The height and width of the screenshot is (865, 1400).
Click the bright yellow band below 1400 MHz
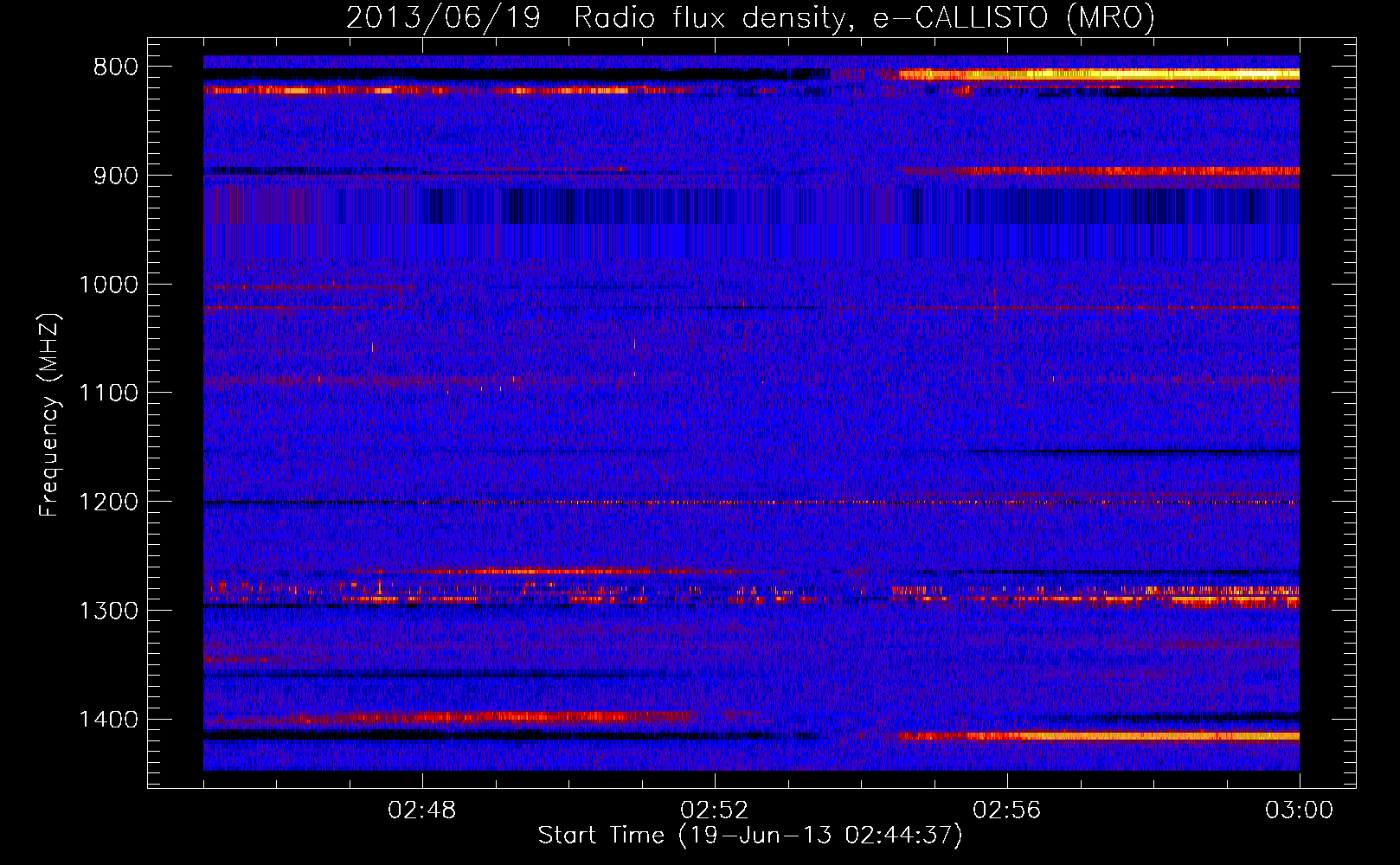1099,736
